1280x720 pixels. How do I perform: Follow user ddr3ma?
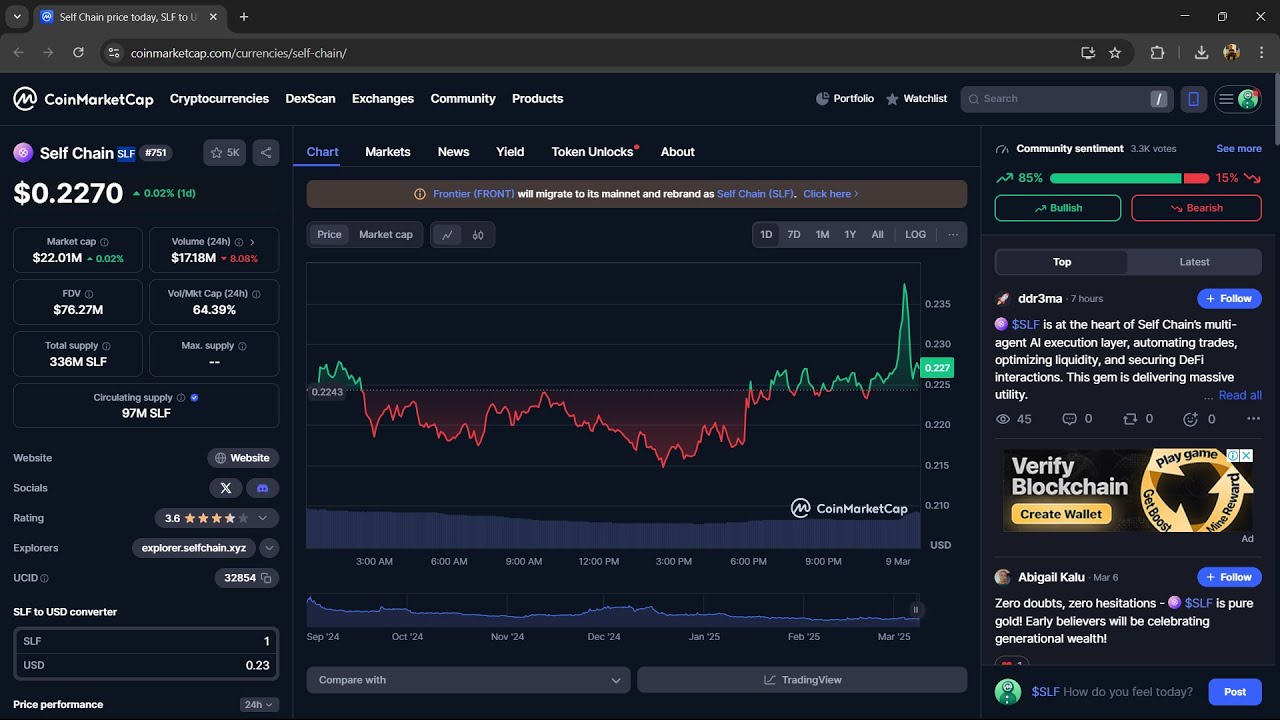click(x=1229, y=299)
